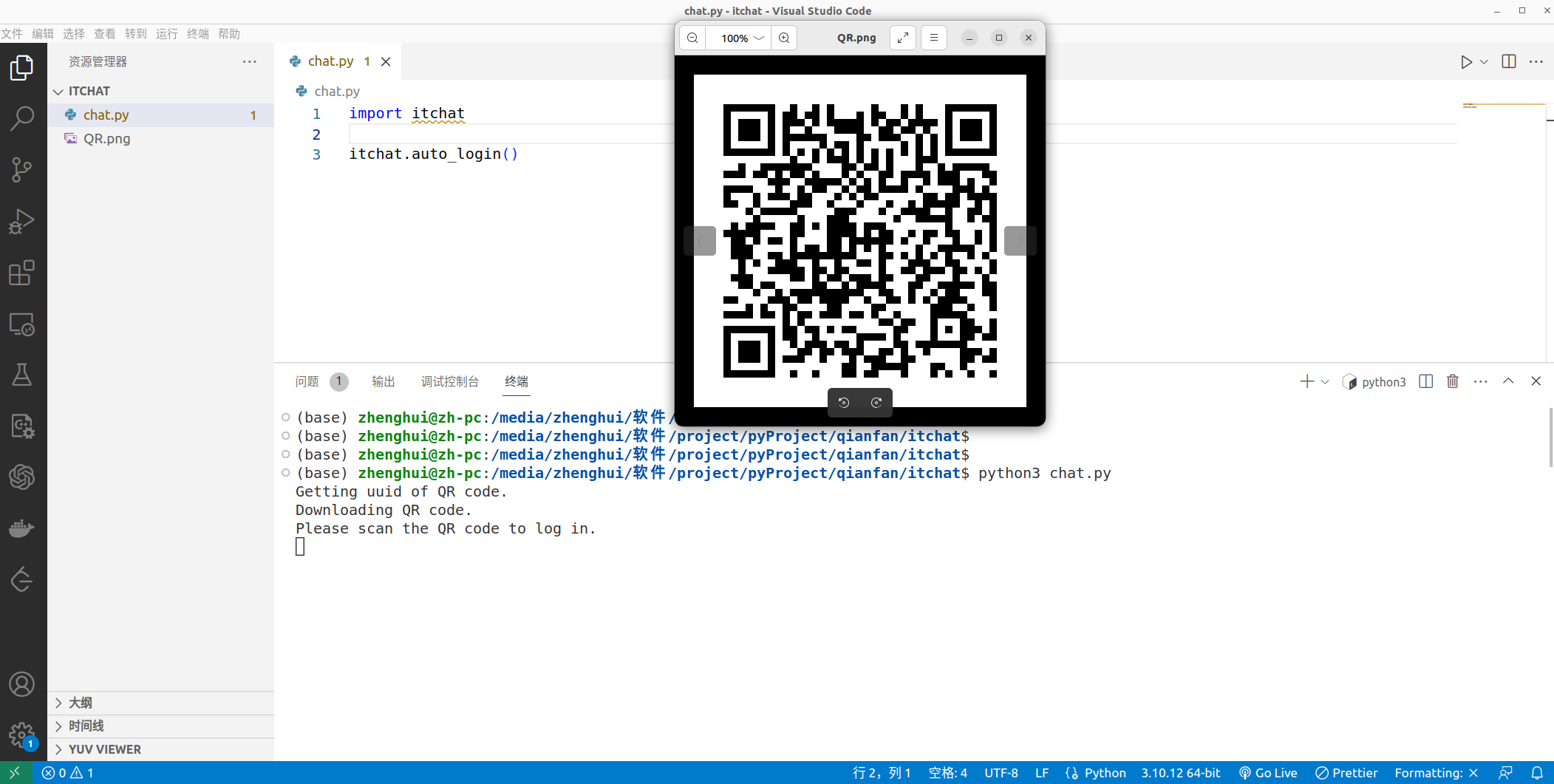Image resolution: width=1554 pixels, height=784 pixels.
Task: Expand the 时间线 timeline section
Action: click(x=160, y=726)
